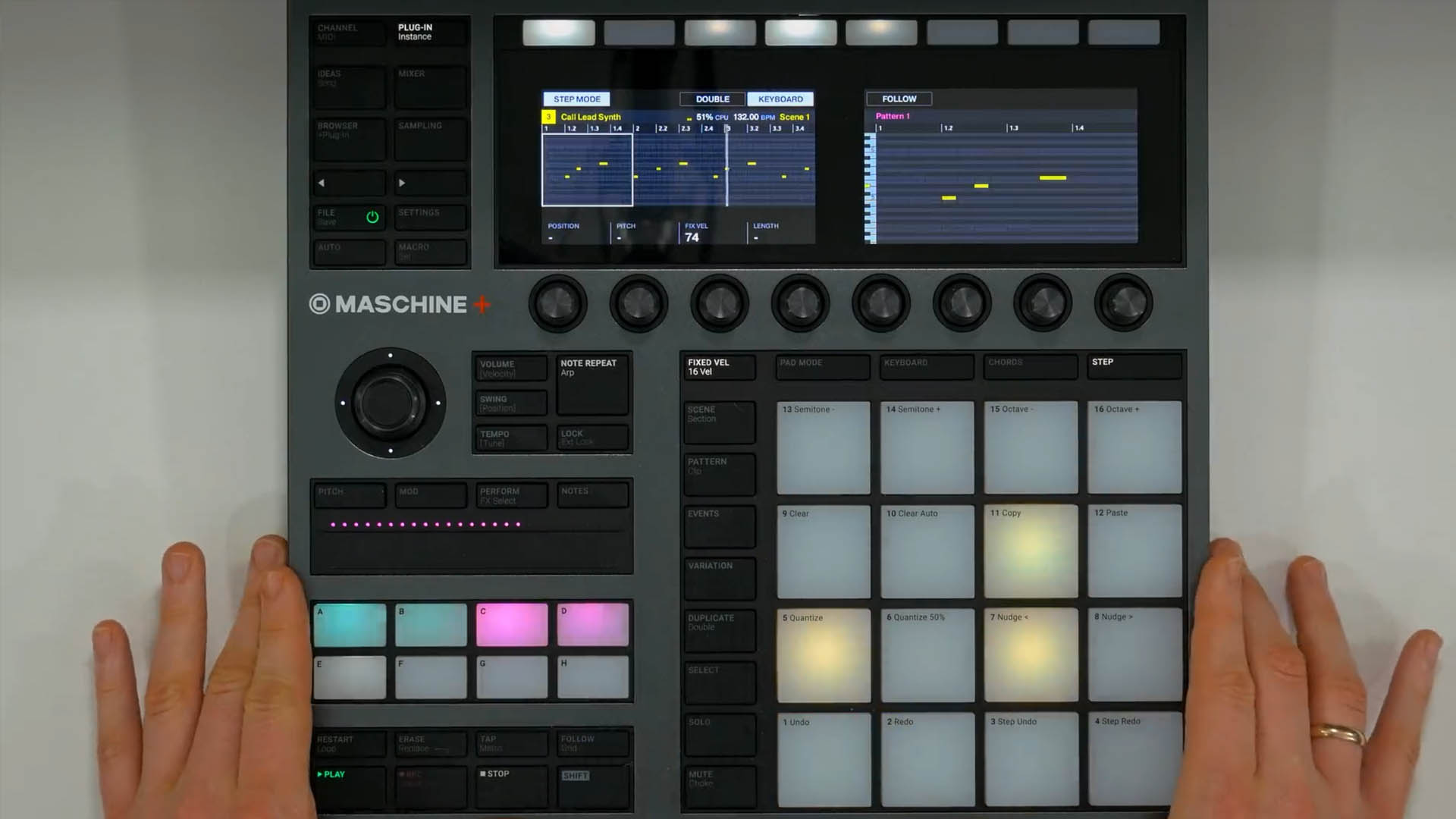The height and width of the screenshot is (819, 1456).
Task: Tap pad 3 Step Undo
Action: (x=1031, y=759)
